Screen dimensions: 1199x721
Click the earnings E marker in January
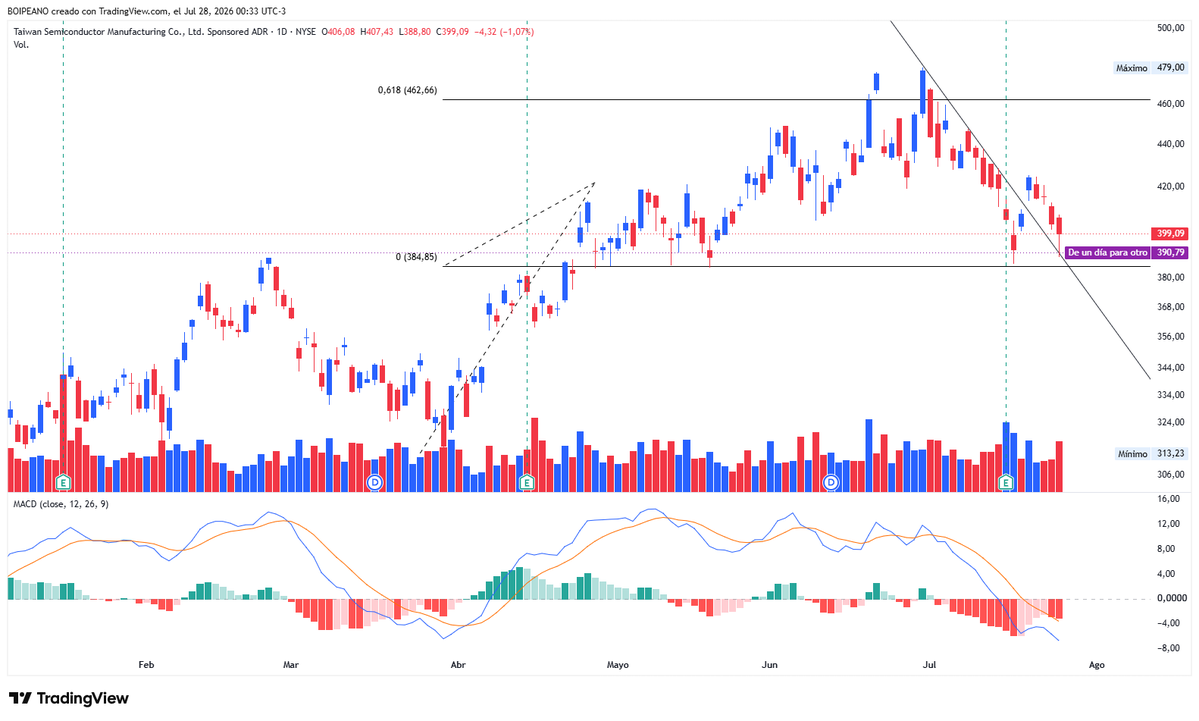63,482
